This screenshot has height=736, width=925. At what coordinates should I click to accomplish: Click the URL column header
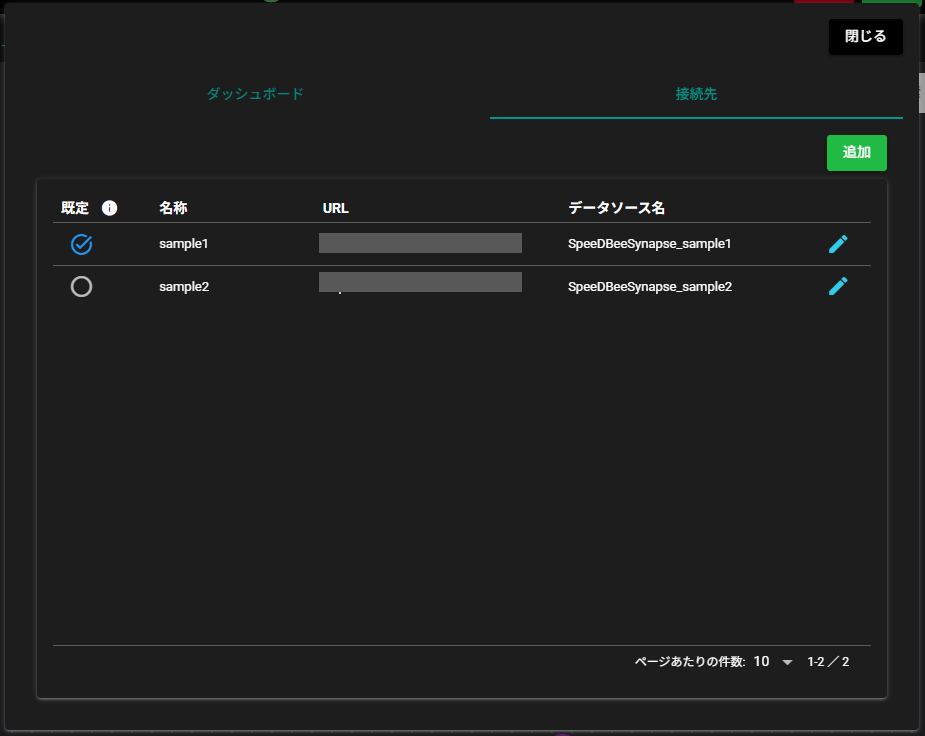(335, 208)
